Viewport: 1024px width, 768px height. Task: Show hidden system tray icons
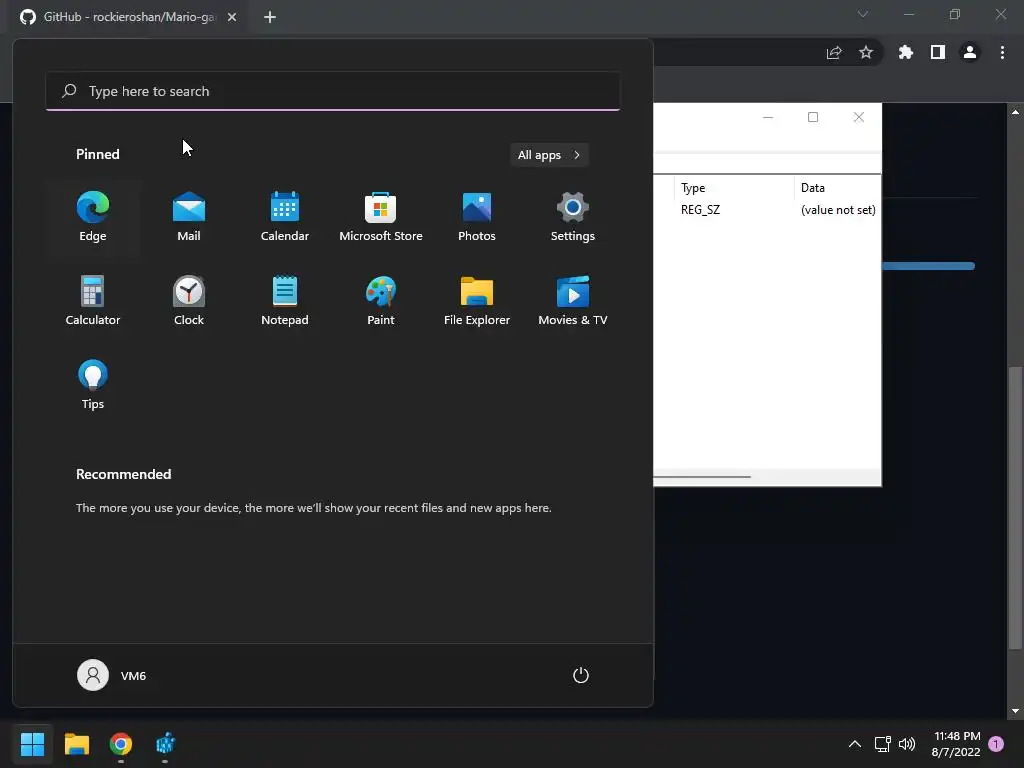click(x=854, y=744)
